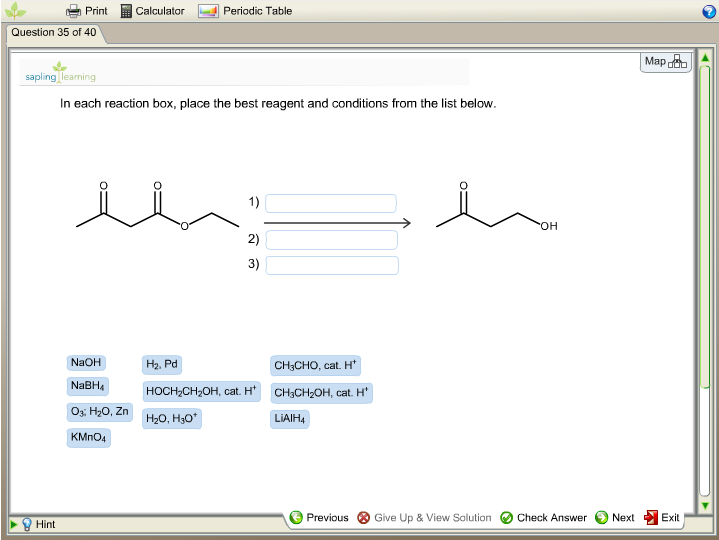
Task: Select the Question 35 of 40 tab
Action: [54, 33]
